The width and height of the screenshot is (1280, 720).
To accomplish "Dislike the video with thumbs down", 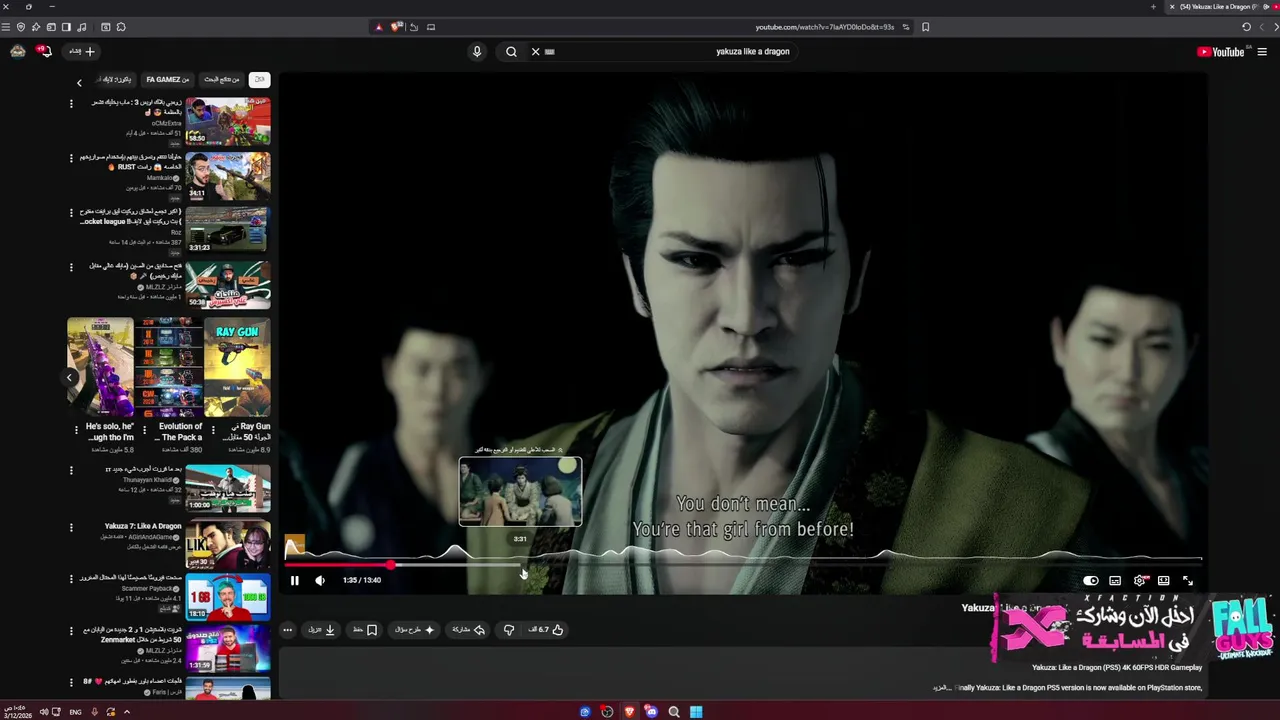I will 509,630.
